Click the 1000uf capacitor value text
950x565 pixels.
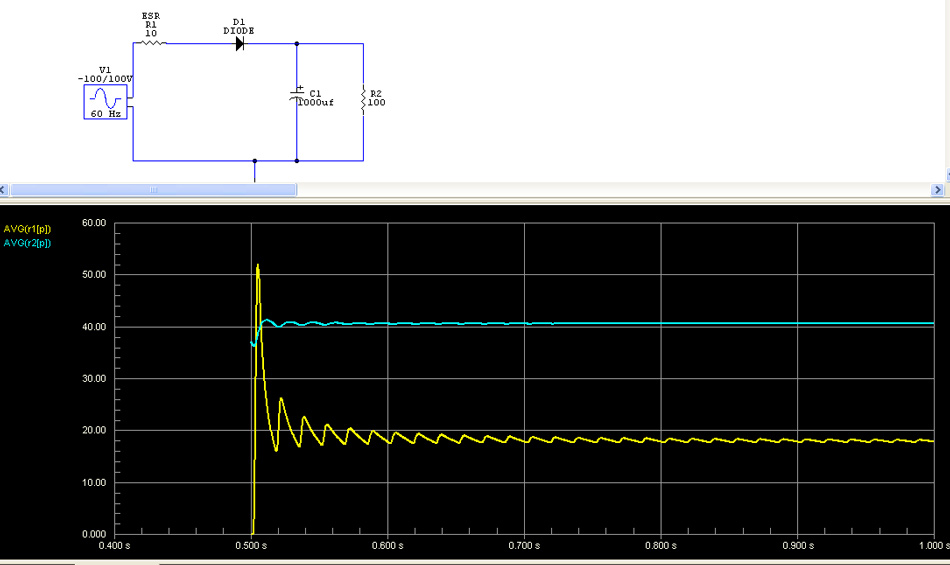pyautogui.click(x=316, y=102)
